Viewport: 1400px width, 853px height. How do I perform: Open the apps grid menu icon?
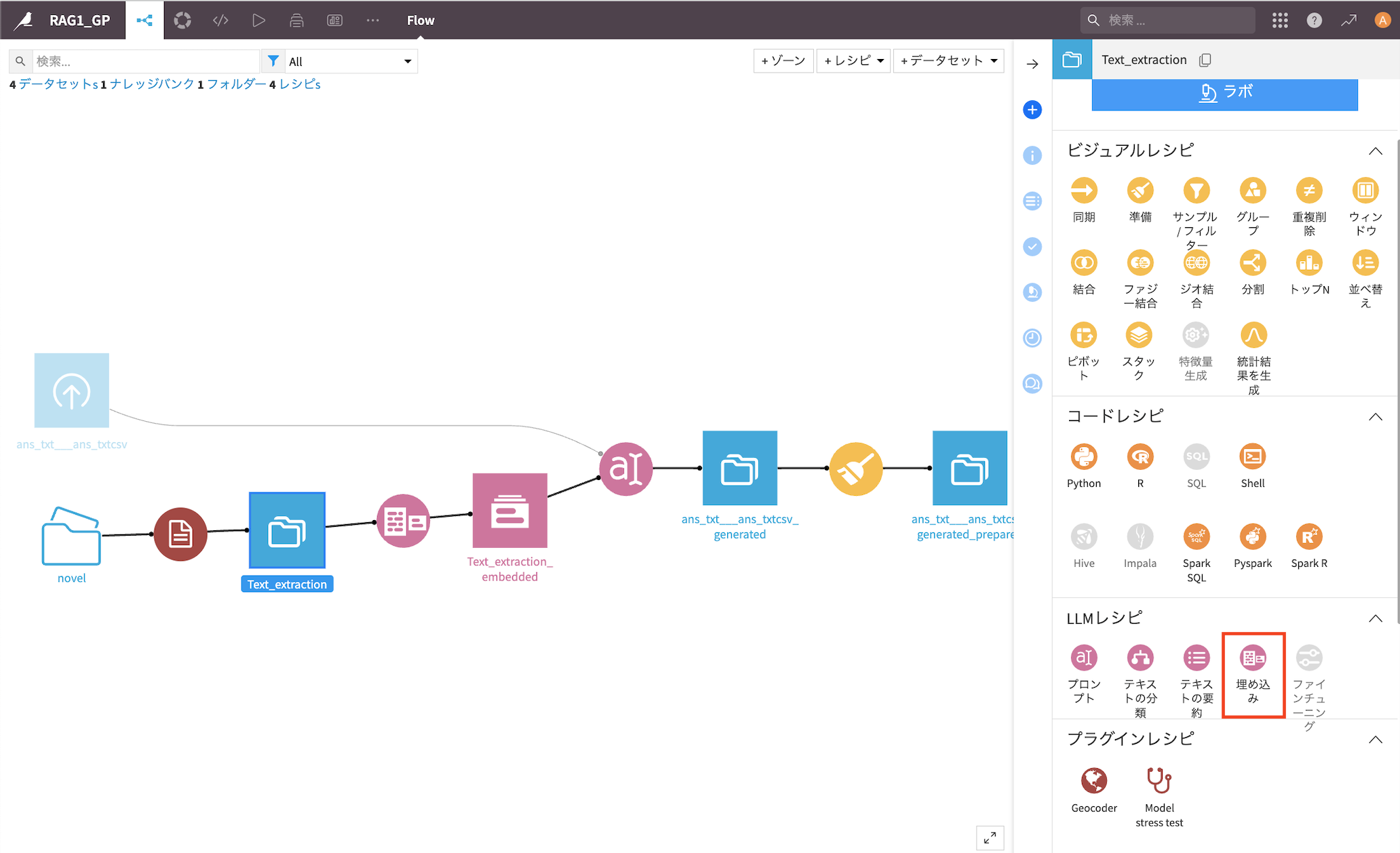coord(1279,20)
